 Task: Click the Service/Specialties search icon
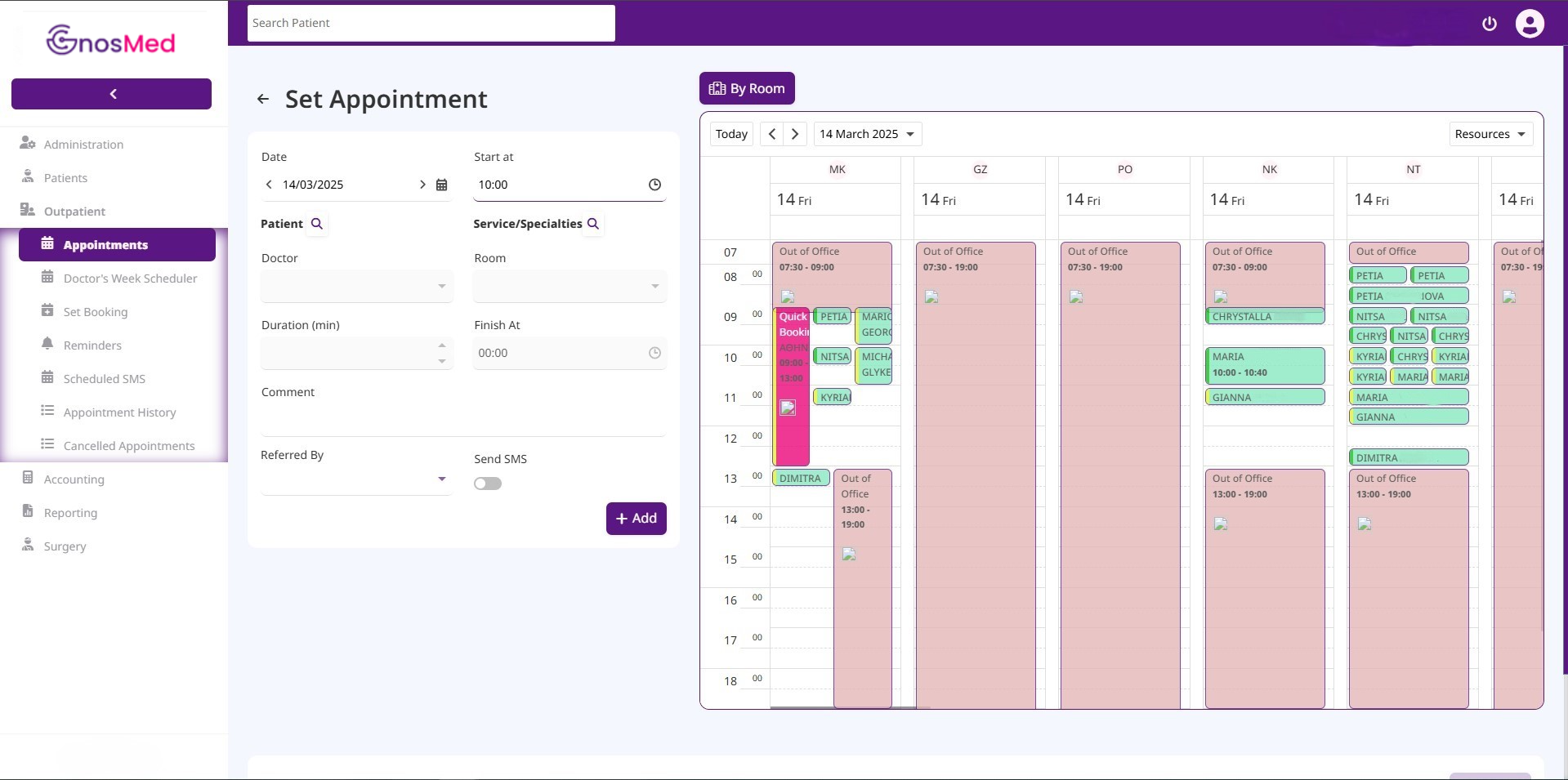point(593,224)
